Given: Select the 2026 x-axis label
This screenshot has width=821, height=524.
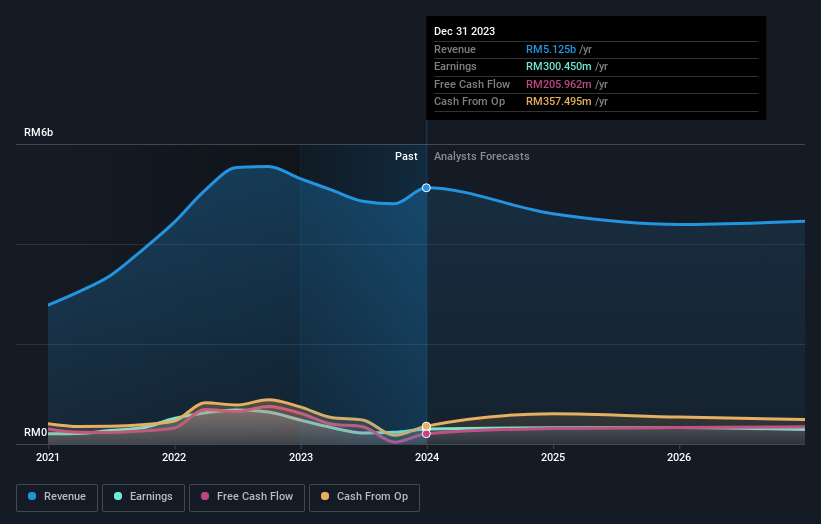Looking at the screenshot, I should click(x=679, y=457).
